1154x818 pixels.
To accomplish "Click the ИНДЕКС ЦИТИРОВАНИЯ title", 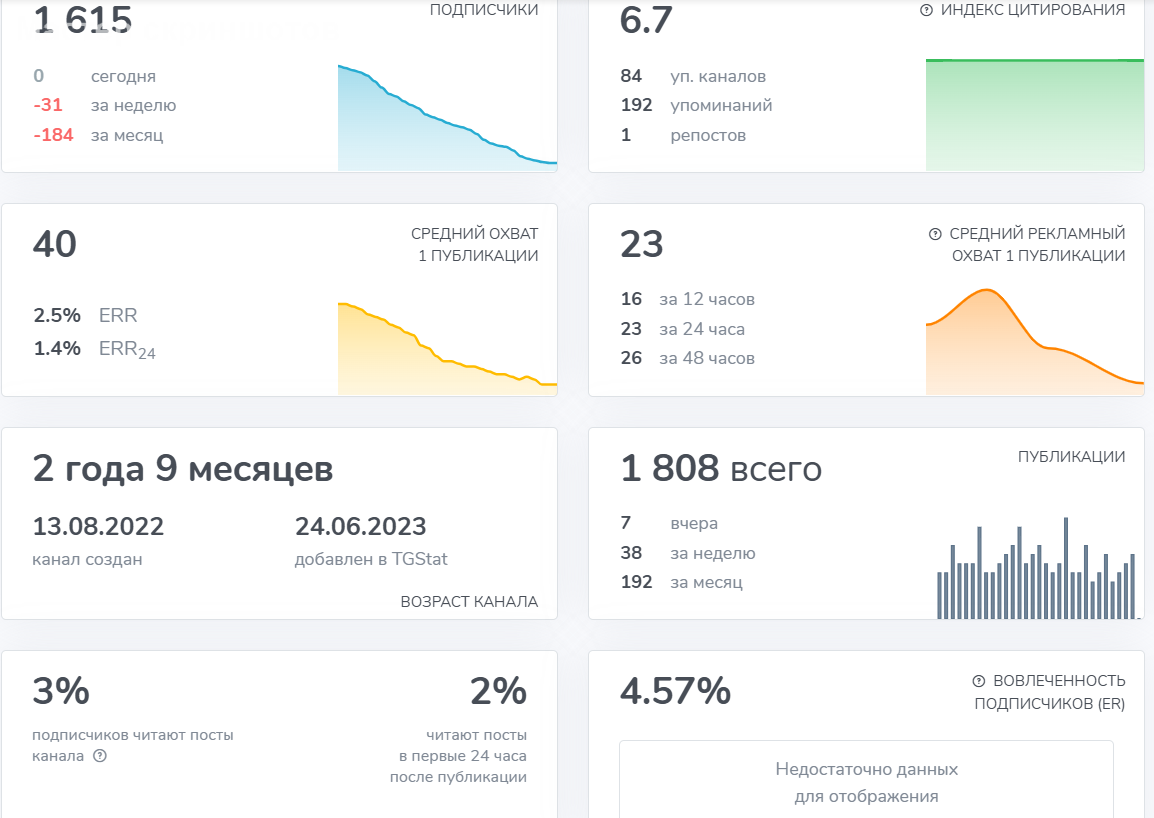I will (1033, 10).
